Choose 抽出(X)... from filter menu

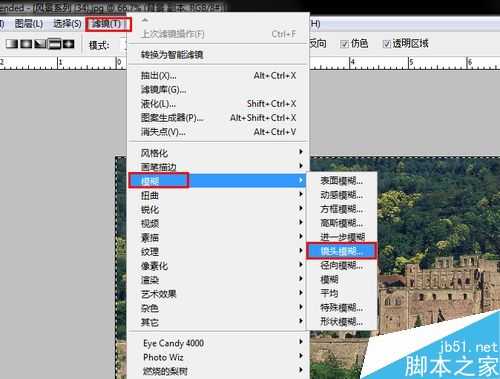tap(218, 76)
